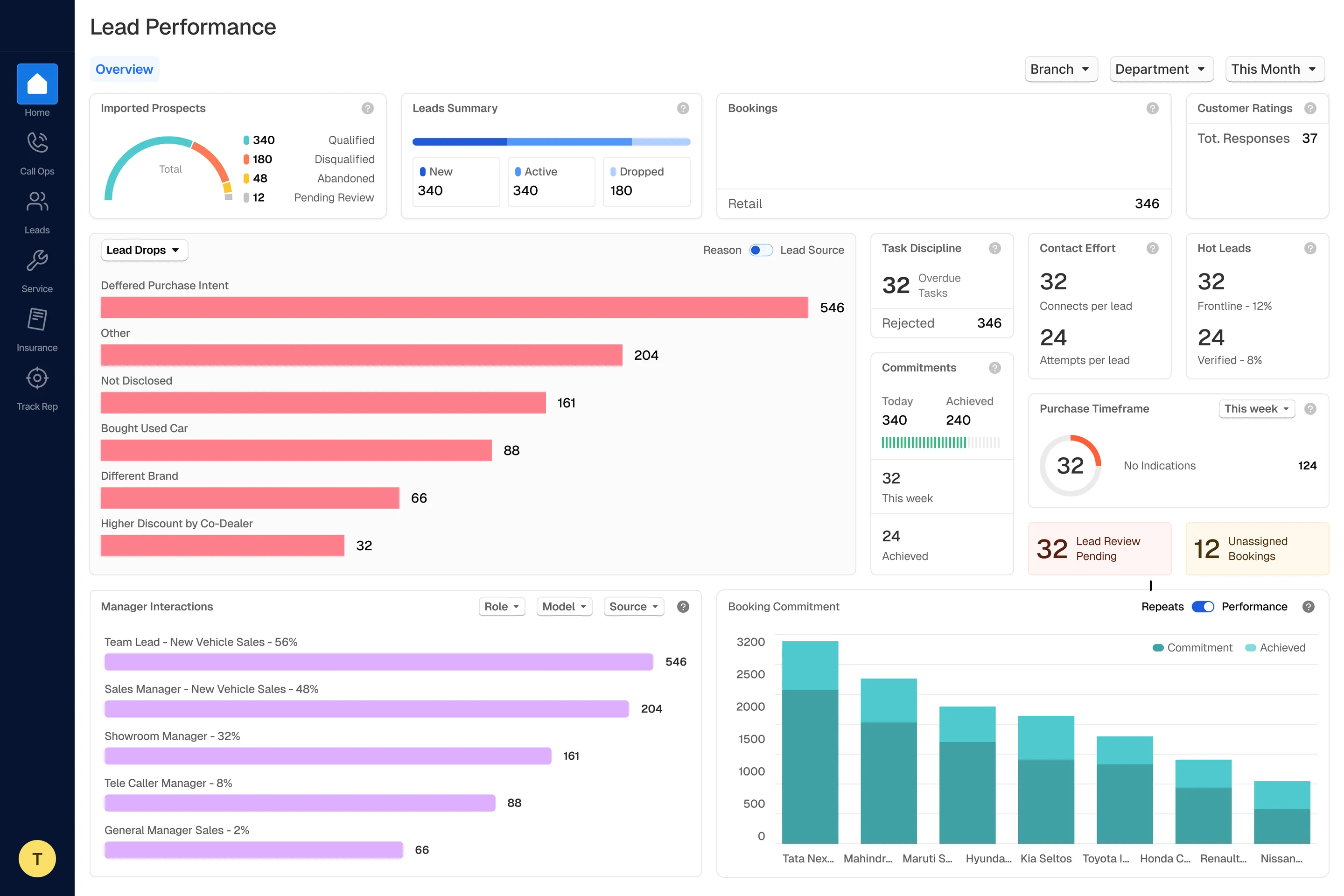Screen dimensions: 1344x896
Task: Open Service wrench icon
Action: (x=37, y=260)
